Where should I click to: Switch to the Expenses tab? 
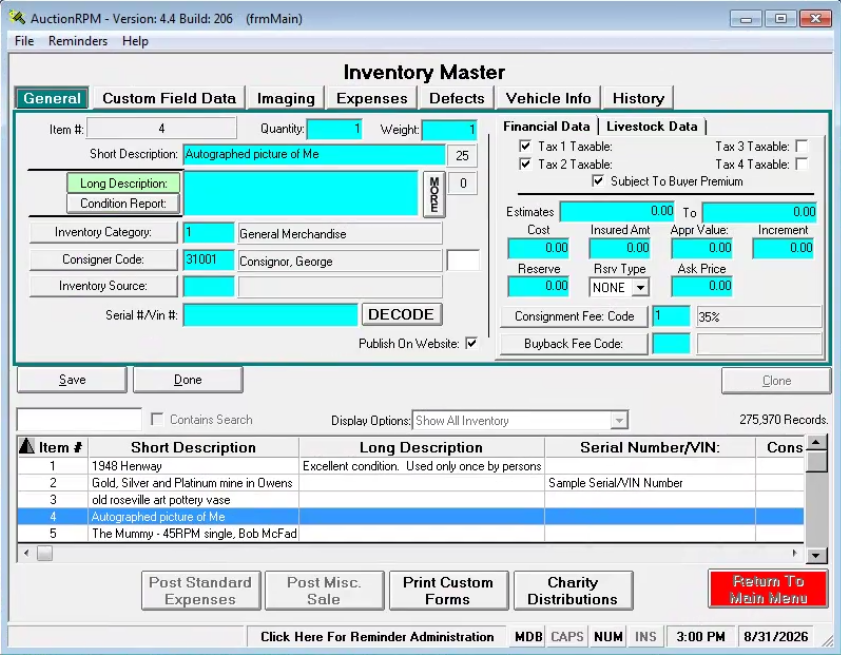tap(372, 98)
